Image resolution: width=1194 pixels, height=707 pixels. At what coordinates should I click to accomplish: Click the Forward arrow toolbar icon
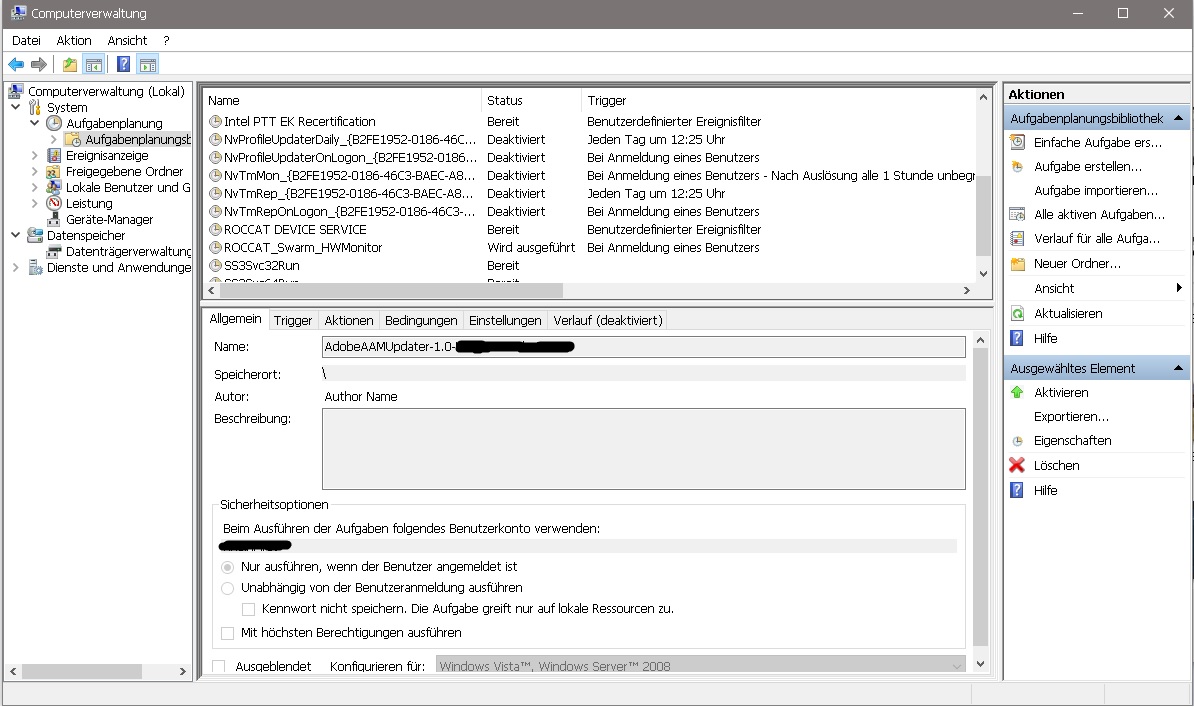click(39, 65)
